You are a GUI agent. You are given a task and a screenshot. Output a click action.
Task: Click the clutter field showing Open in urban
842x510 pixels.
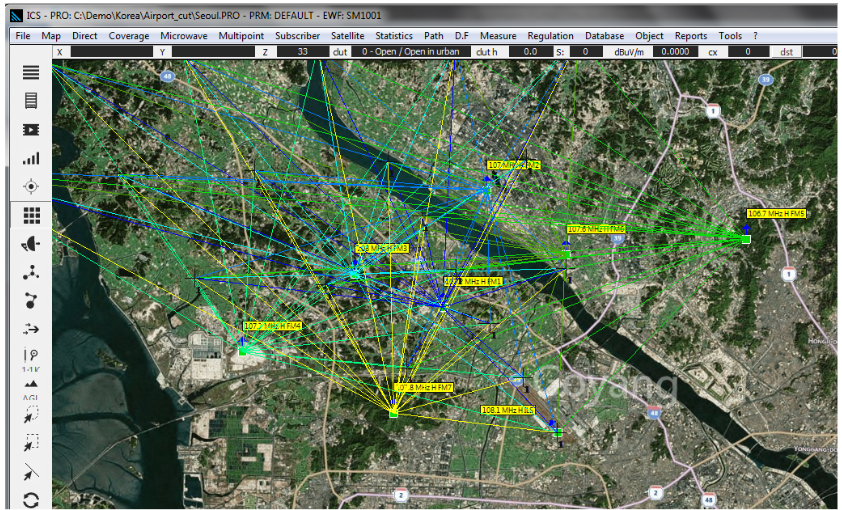(x=411, y=51)
